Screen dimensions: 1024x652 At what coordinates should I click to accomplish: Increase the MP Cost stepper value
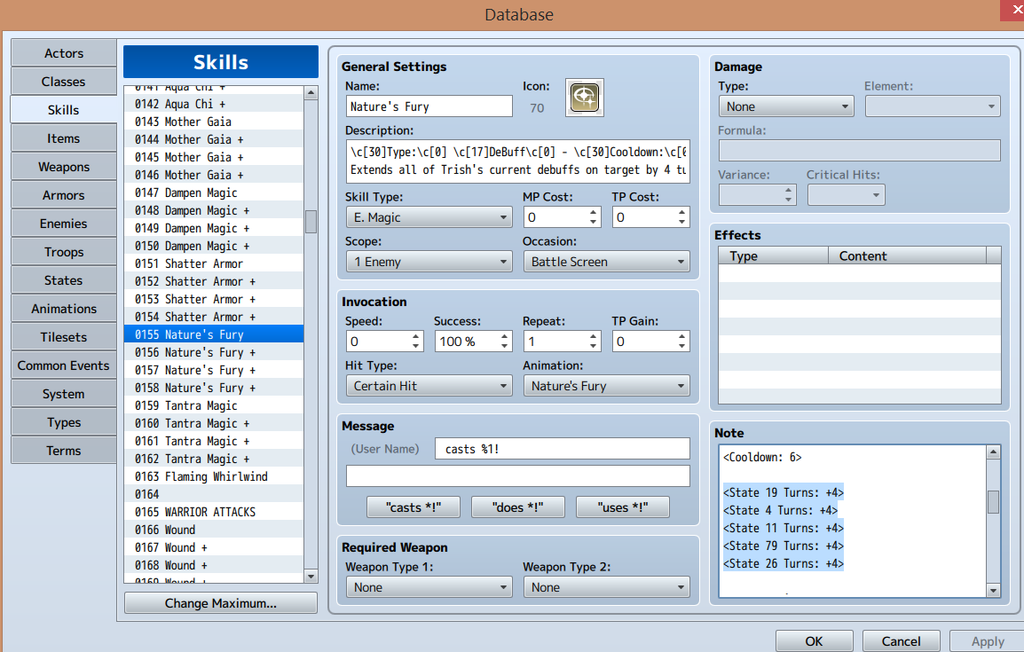593,212
